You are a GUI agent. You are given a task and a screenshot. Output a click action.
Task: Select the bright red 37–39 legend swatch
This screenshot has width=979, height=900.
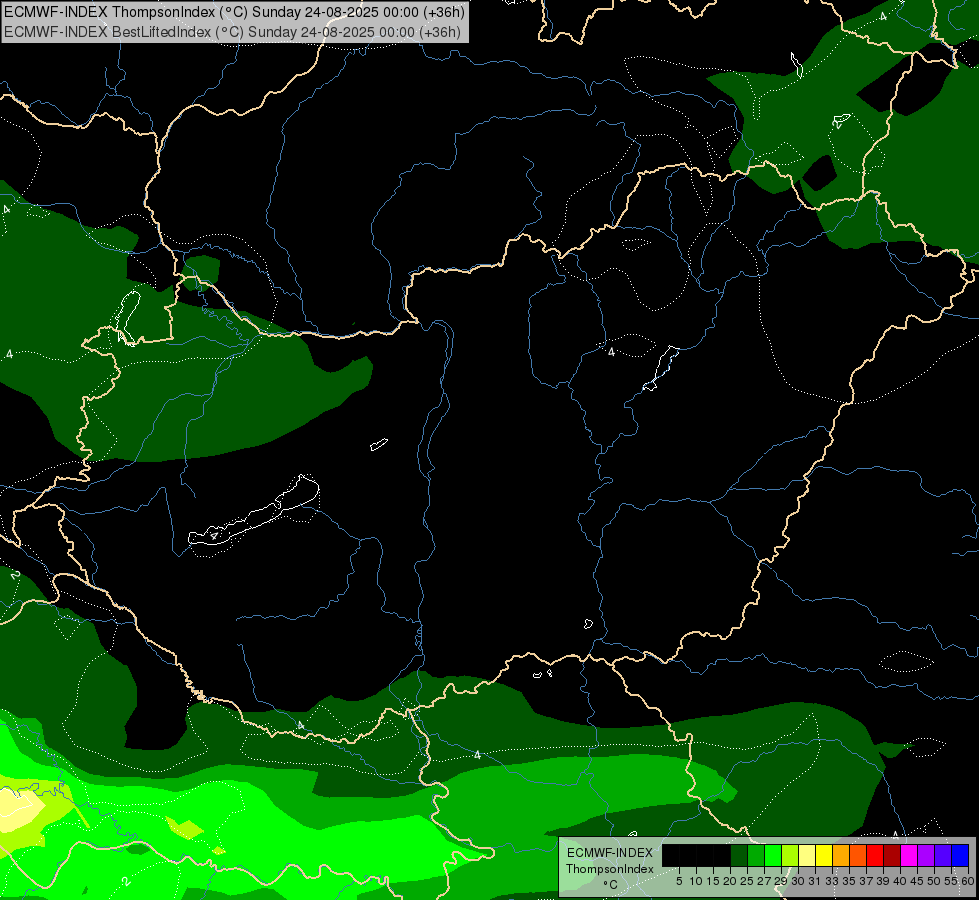click(875, 855)
